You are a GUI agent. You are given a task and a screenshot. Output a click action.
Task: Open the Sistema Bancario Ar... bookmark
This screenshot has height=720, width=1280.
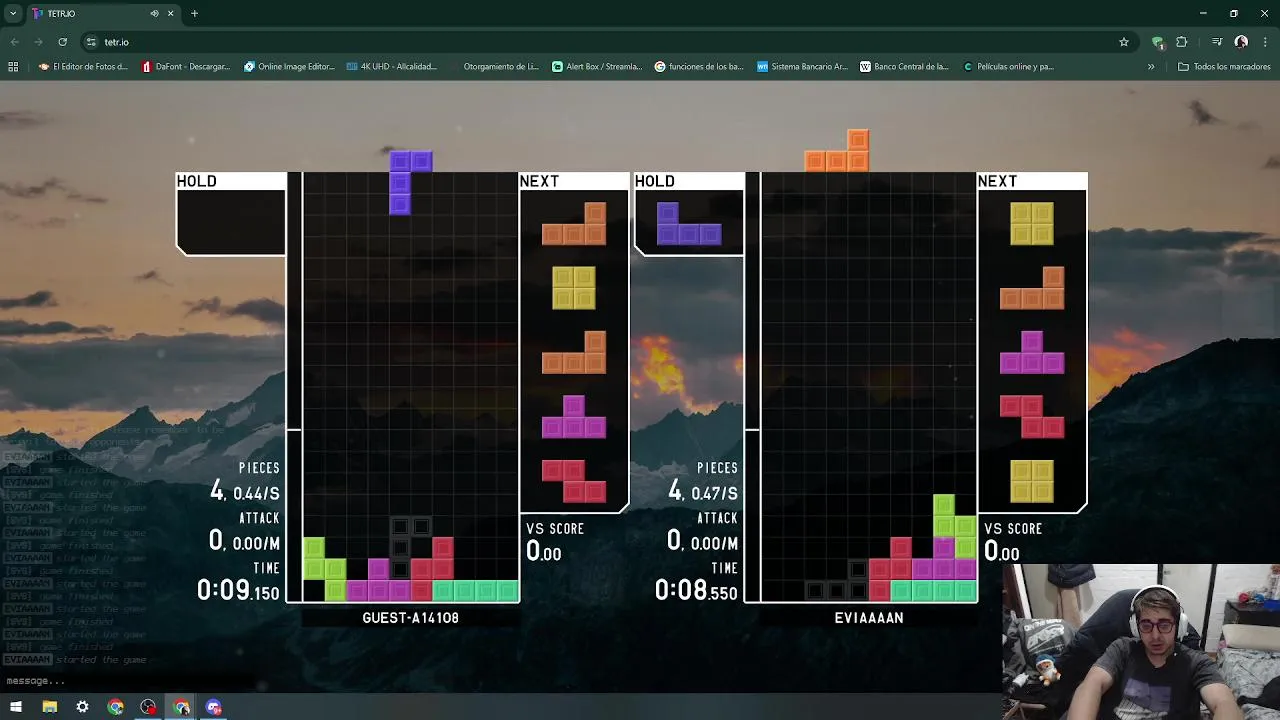point(802,67)
